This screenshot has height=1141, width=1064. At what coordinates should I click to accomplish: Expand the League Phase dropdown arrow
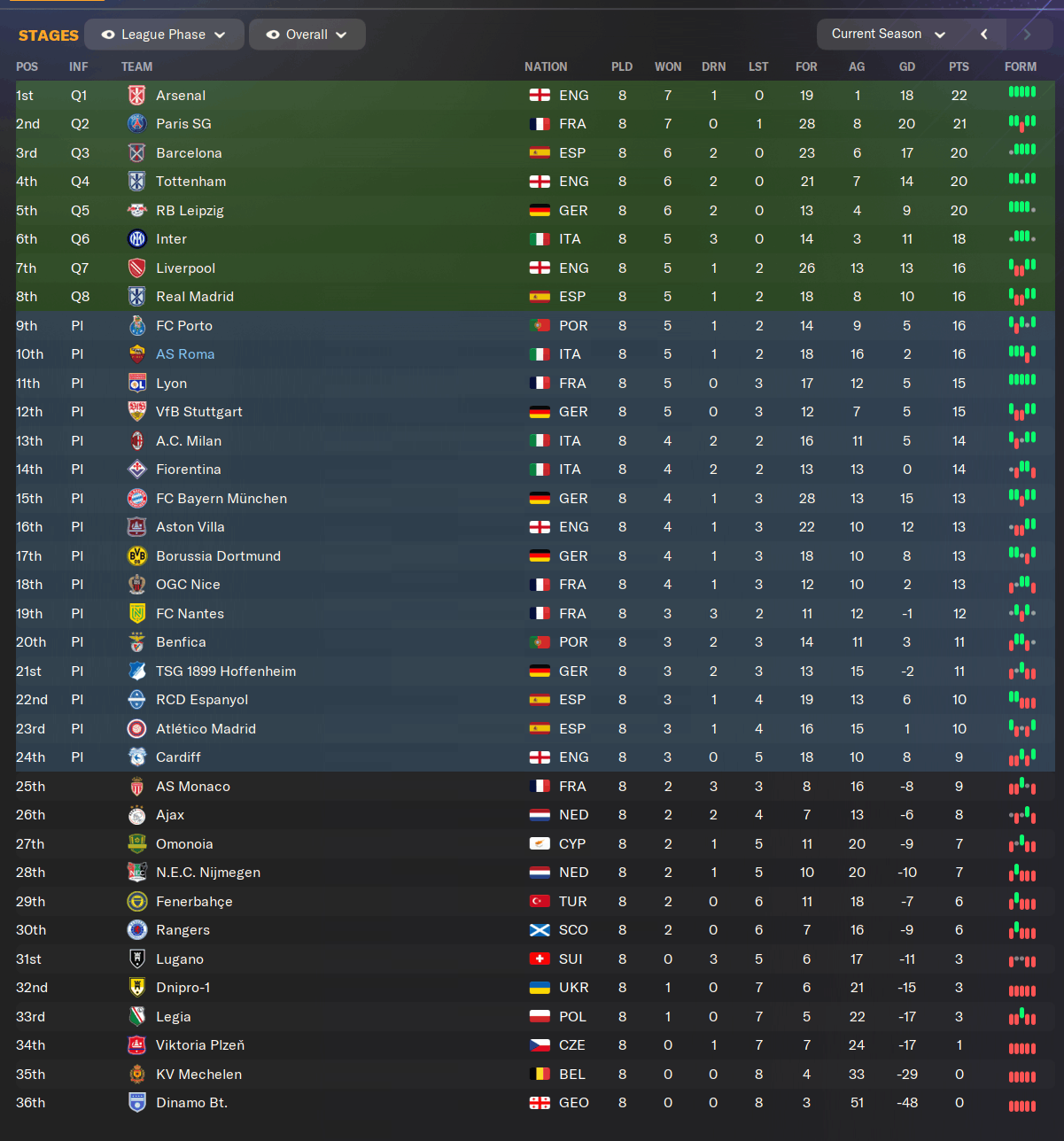(220, 35)
